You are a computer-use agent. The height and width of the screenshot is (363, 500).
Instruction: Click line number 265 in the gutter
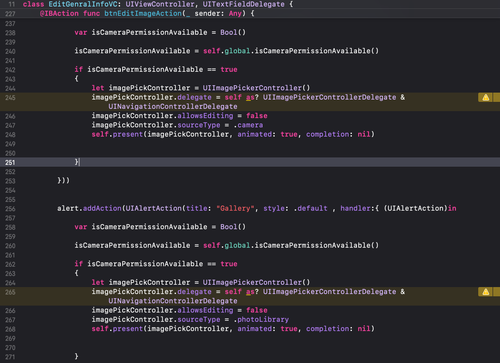coord(10,292)
